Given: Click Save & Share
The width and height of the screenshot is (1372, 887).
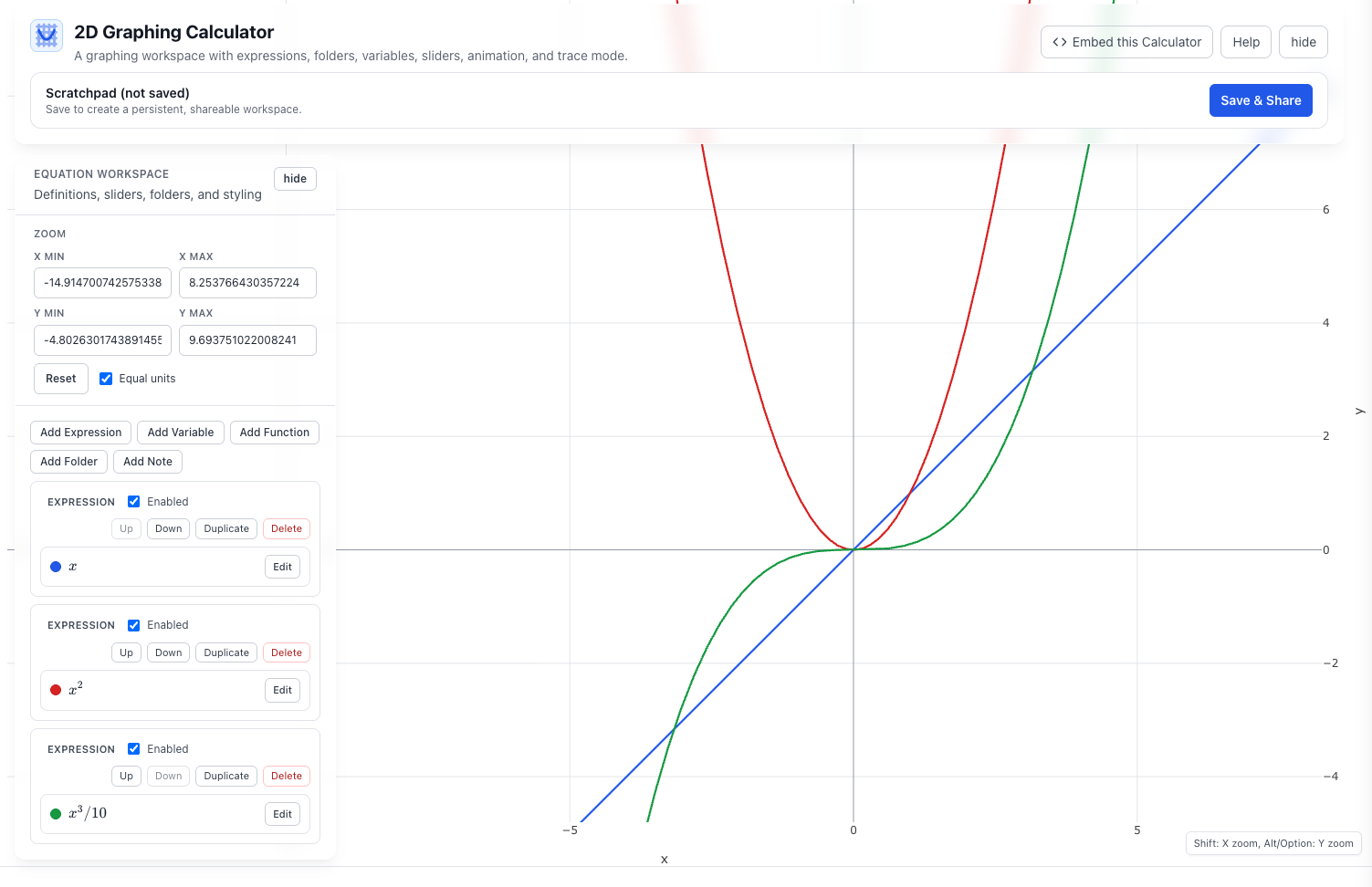Looking at the screenshot, I should tap(1261, 100).
